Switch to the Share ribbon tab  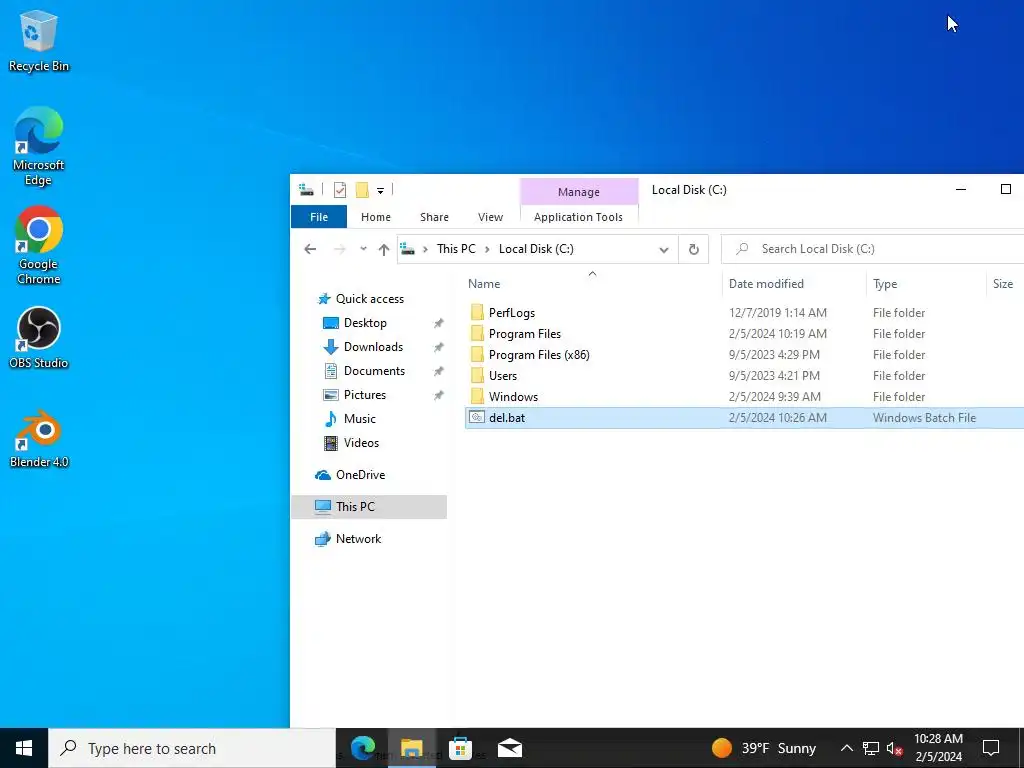click(434, 217)
